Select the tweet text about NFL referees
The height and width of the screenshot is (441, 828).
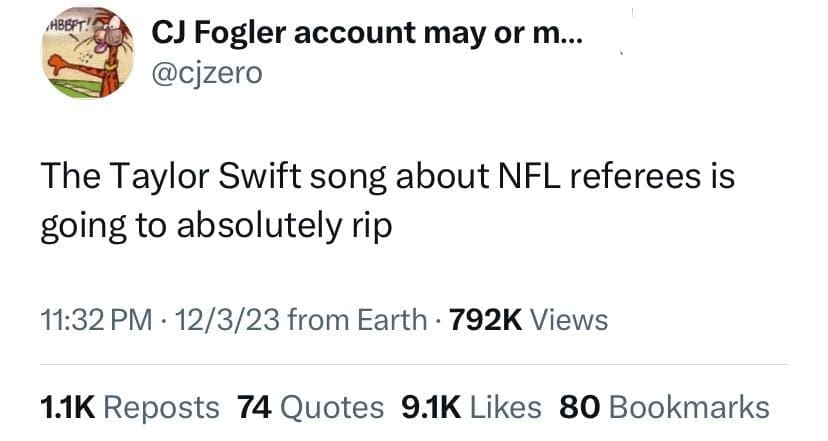coord(387,202)
